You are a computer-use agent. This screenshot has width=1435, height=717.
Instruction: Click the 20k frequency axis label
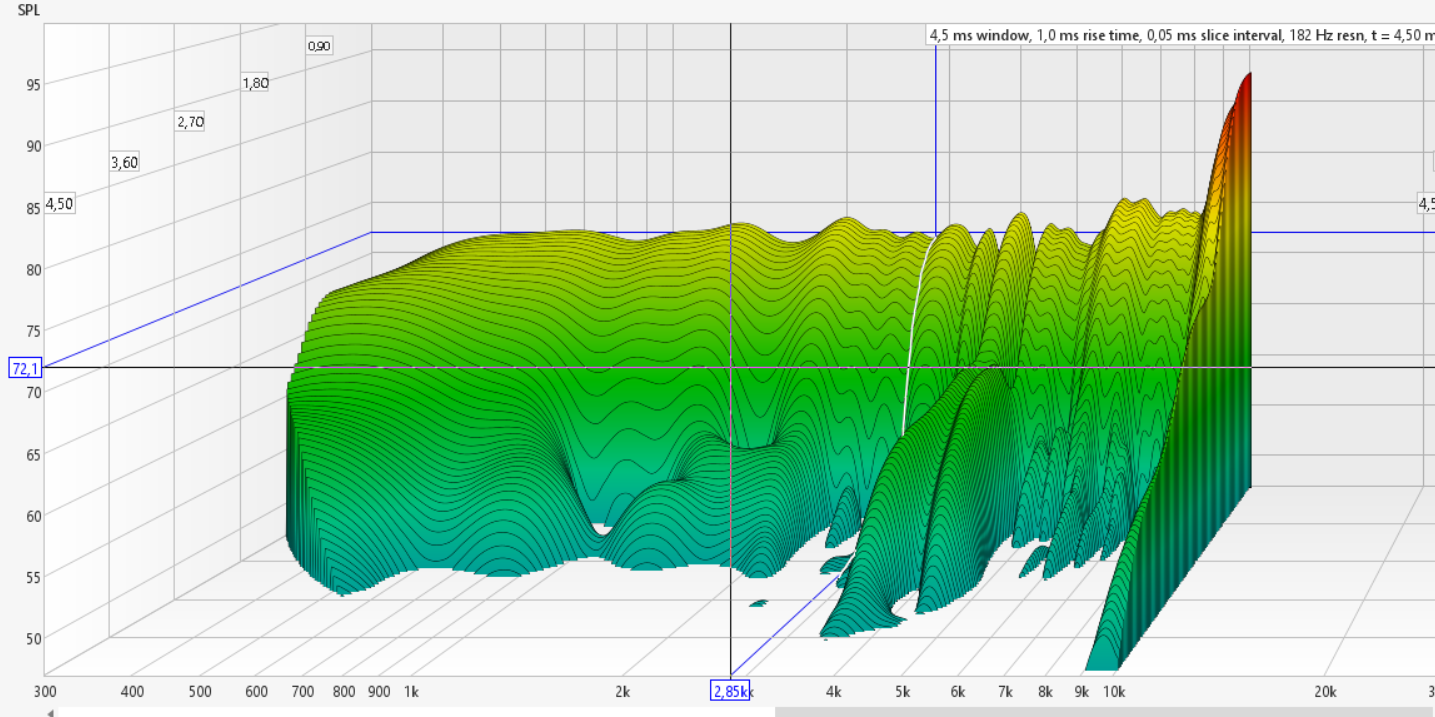(1325, 692)
